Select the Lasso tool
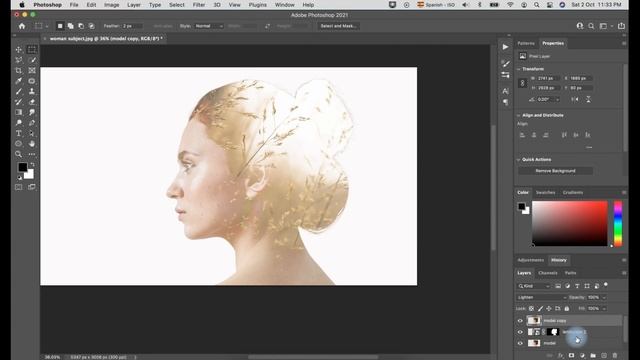This screenshot has height=360, width=640. coord(19,60)
